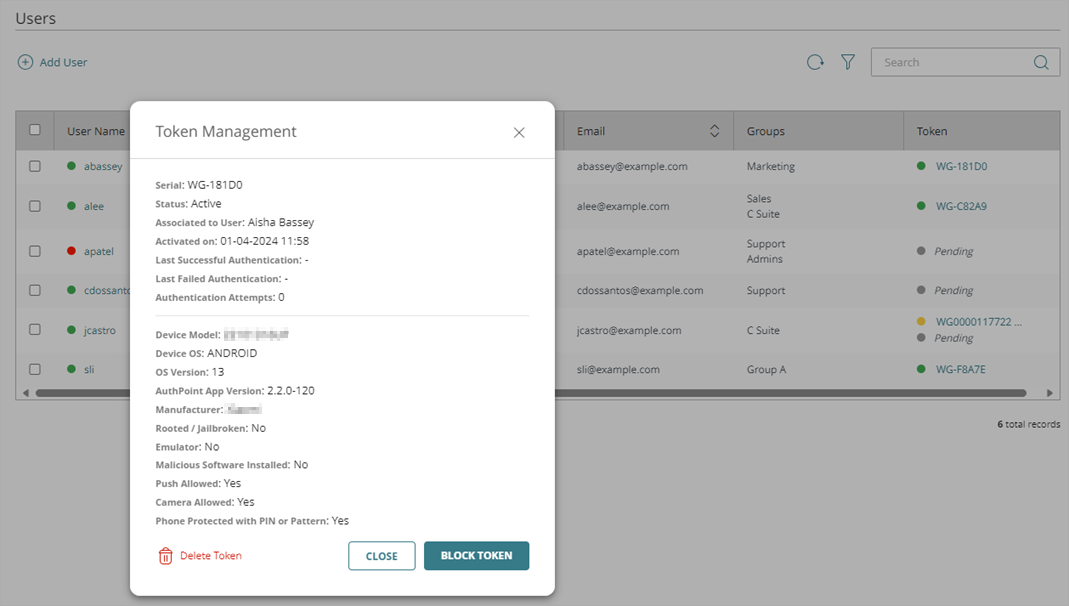
Task: Click the sort chevrons on the Email column
Action: tap(714, 130)
